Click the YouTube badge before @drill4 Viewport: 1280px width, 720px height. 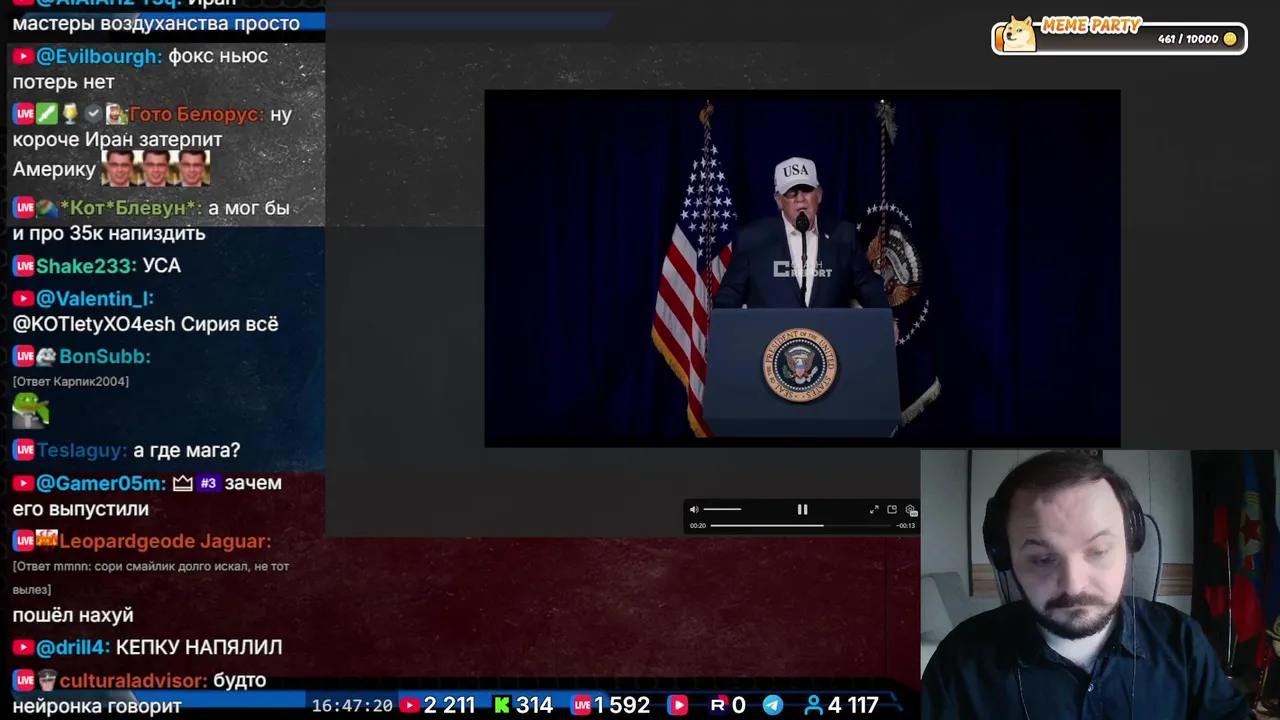tap(23, 648)
